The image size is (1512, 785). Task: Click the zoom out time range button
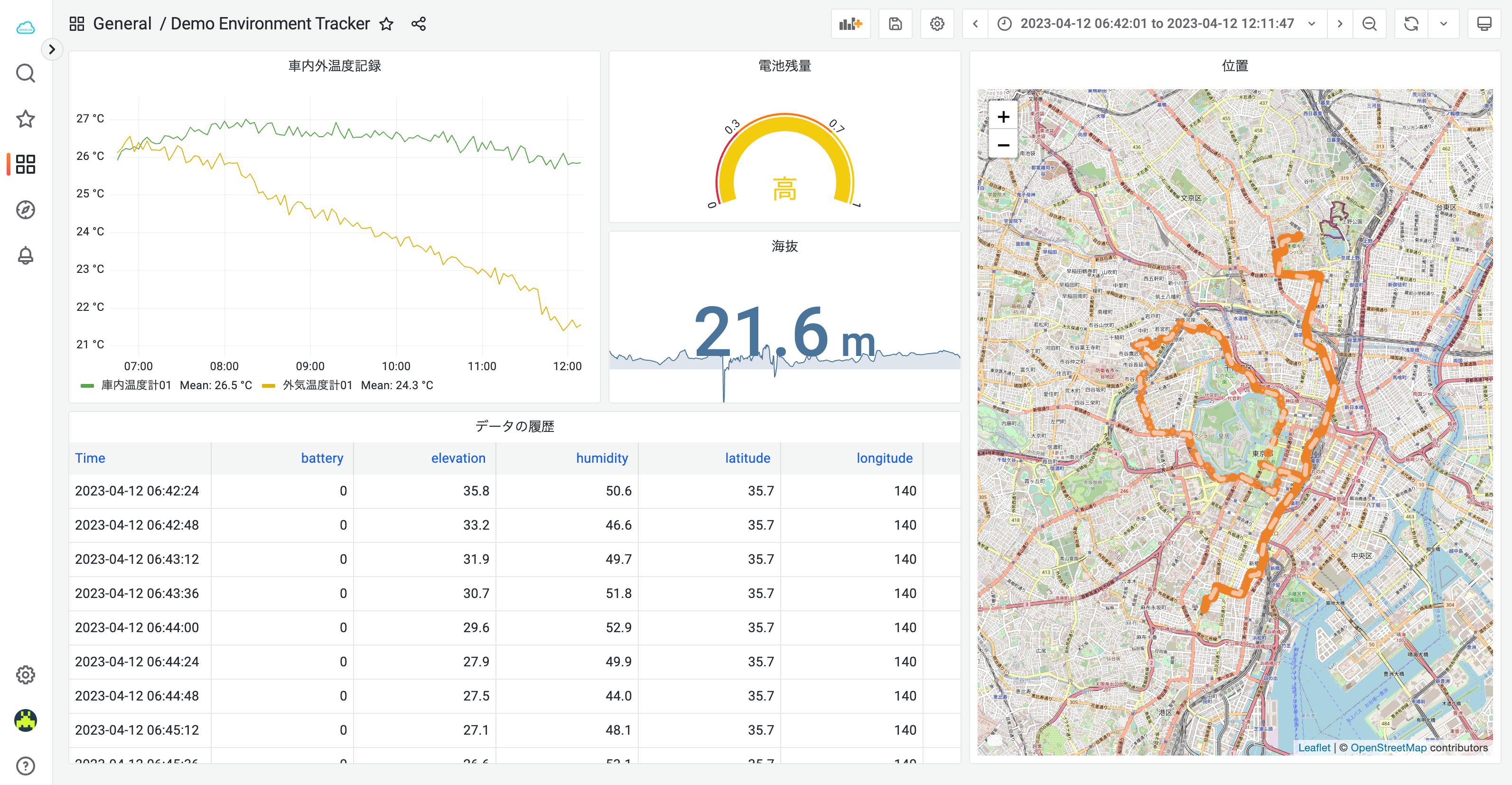point(1369,23)
